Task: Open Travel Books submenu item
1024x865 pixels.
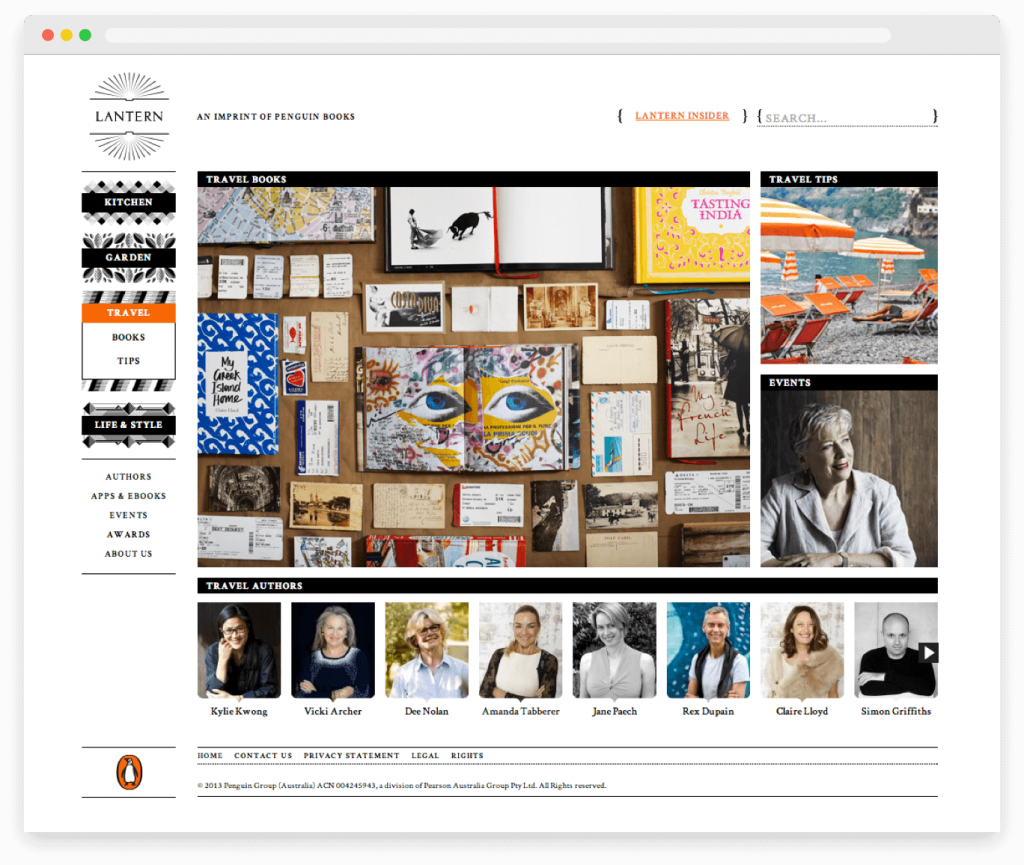Action: [x=129, y=338]
